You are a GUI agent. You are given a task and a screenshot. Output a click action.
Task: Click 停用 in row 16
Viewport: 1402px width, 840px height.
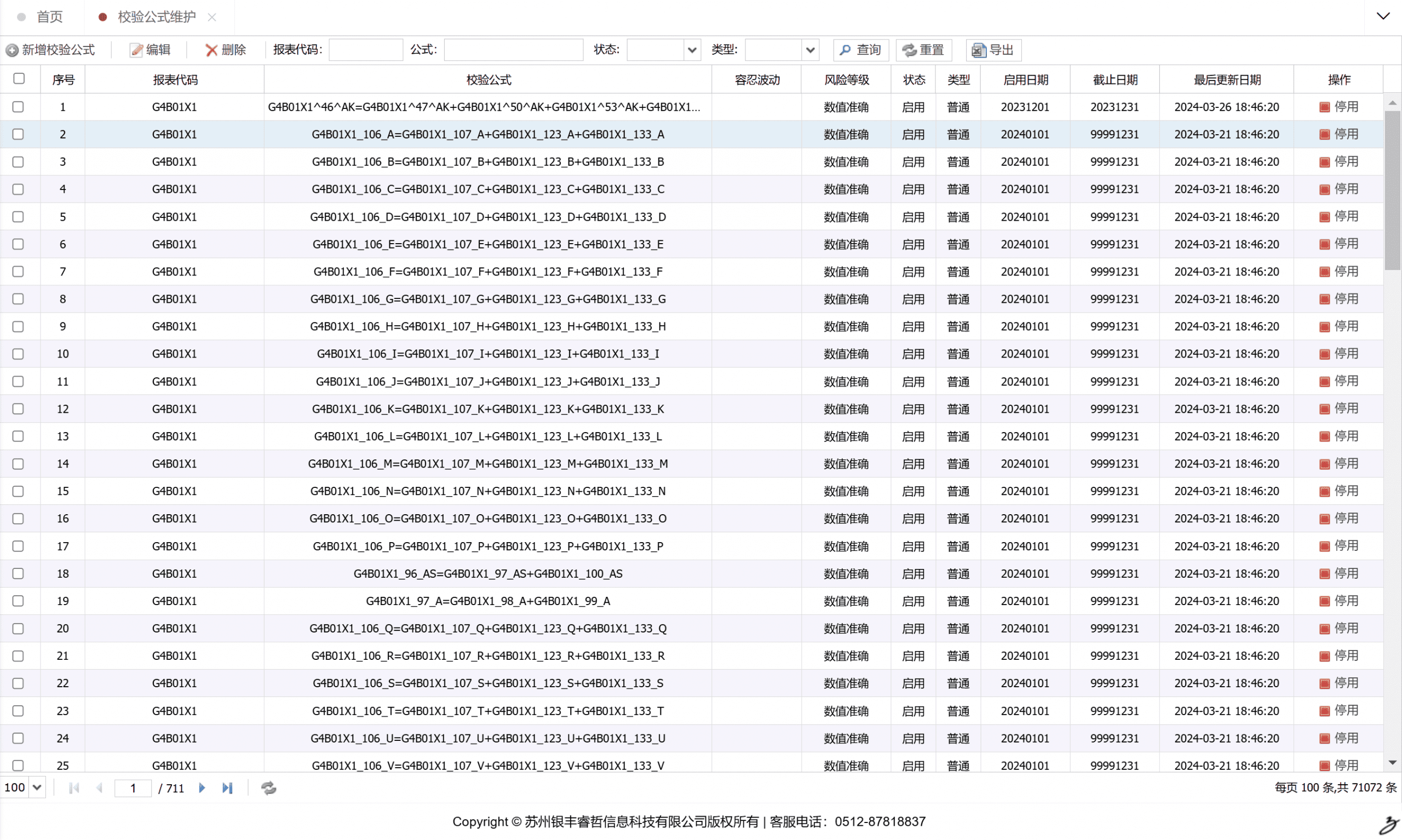tap(1338, 519)
